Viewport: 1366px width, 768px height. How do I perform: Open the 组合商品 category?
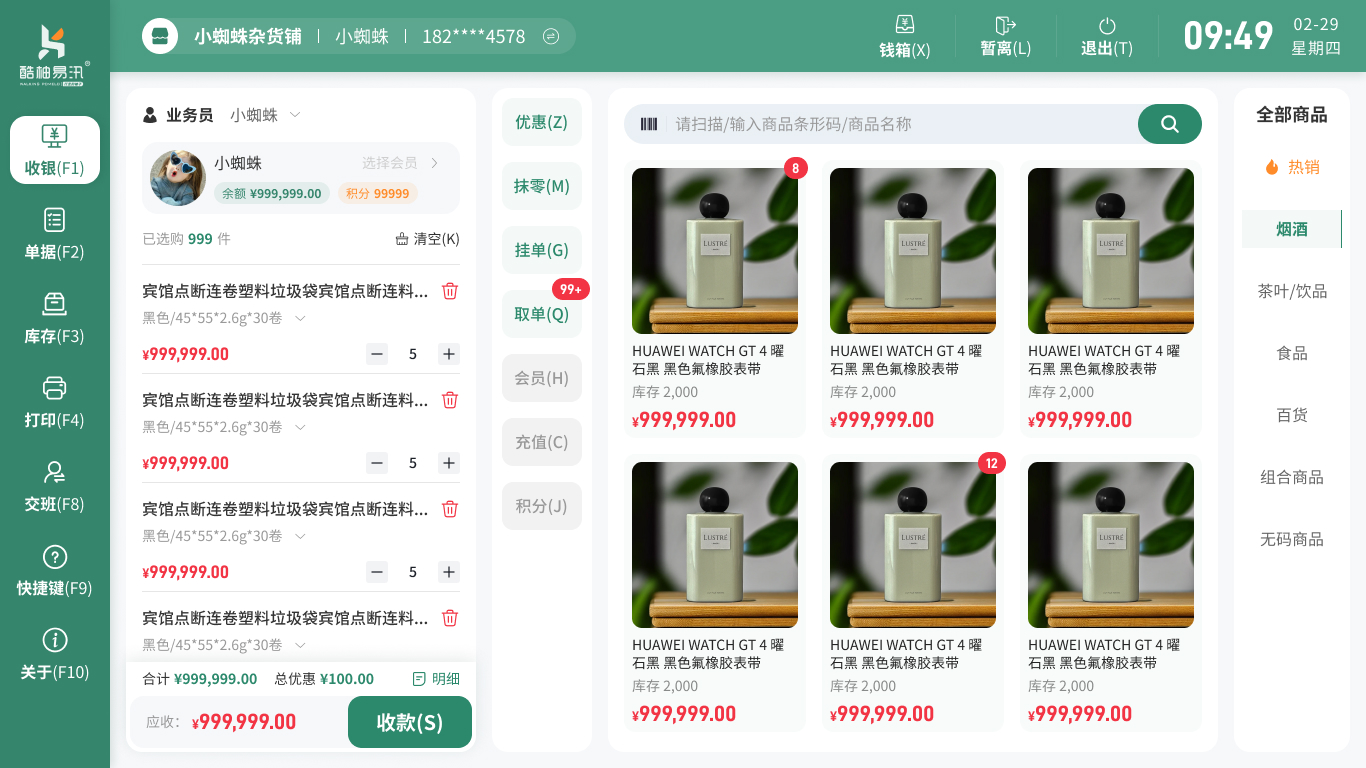pos(1292,477)
